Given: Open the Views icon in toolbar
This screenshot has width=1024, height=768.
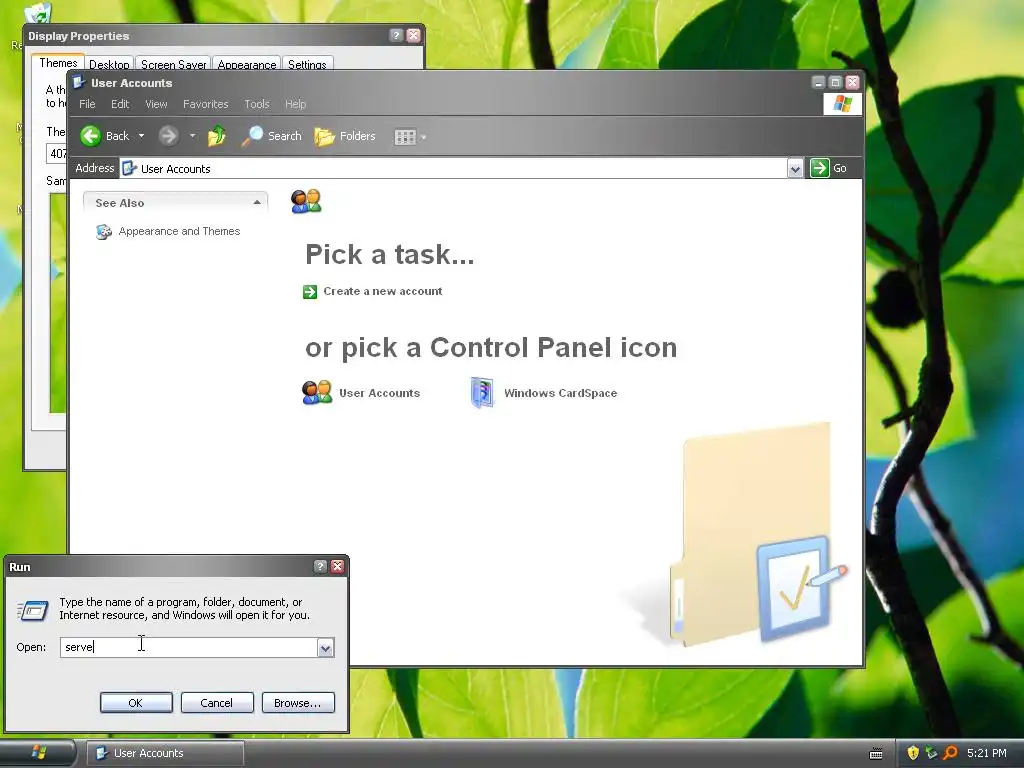Looking at the screenshot, I should click(405, 136).
